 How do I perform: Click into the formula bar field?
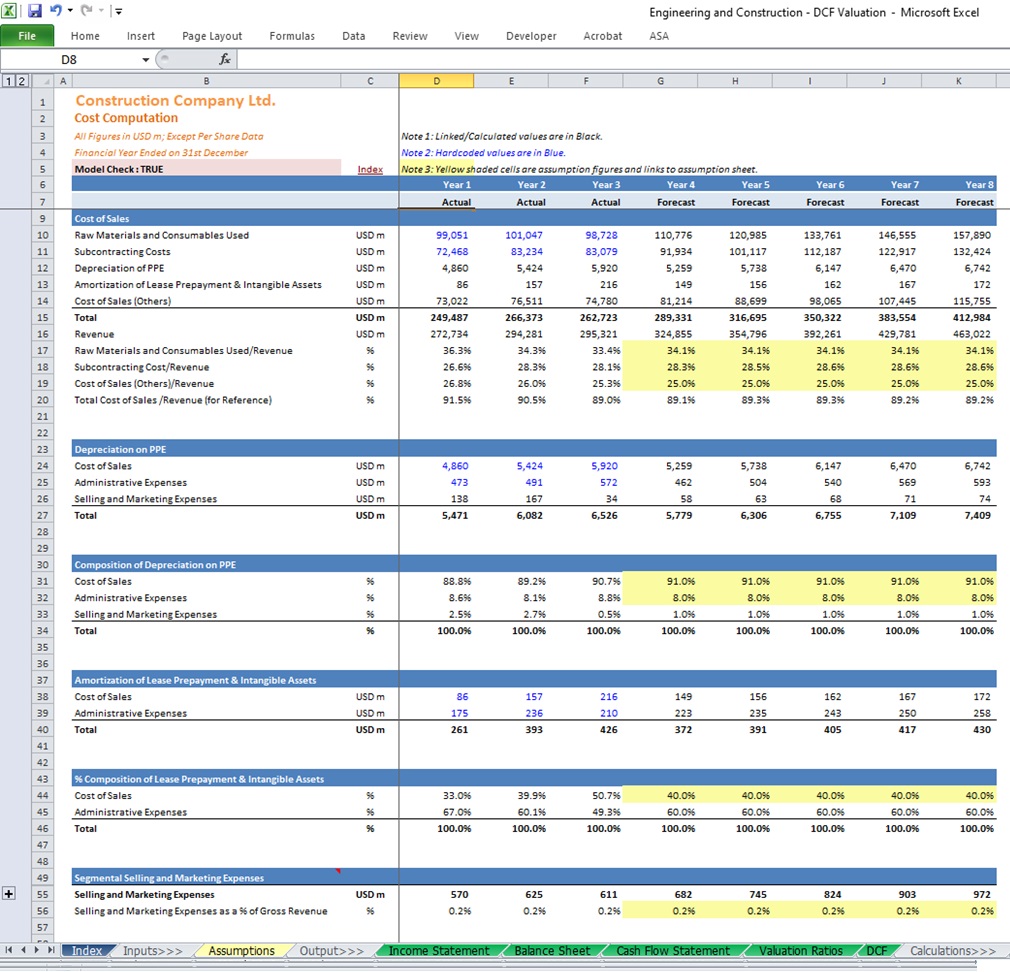623,60
